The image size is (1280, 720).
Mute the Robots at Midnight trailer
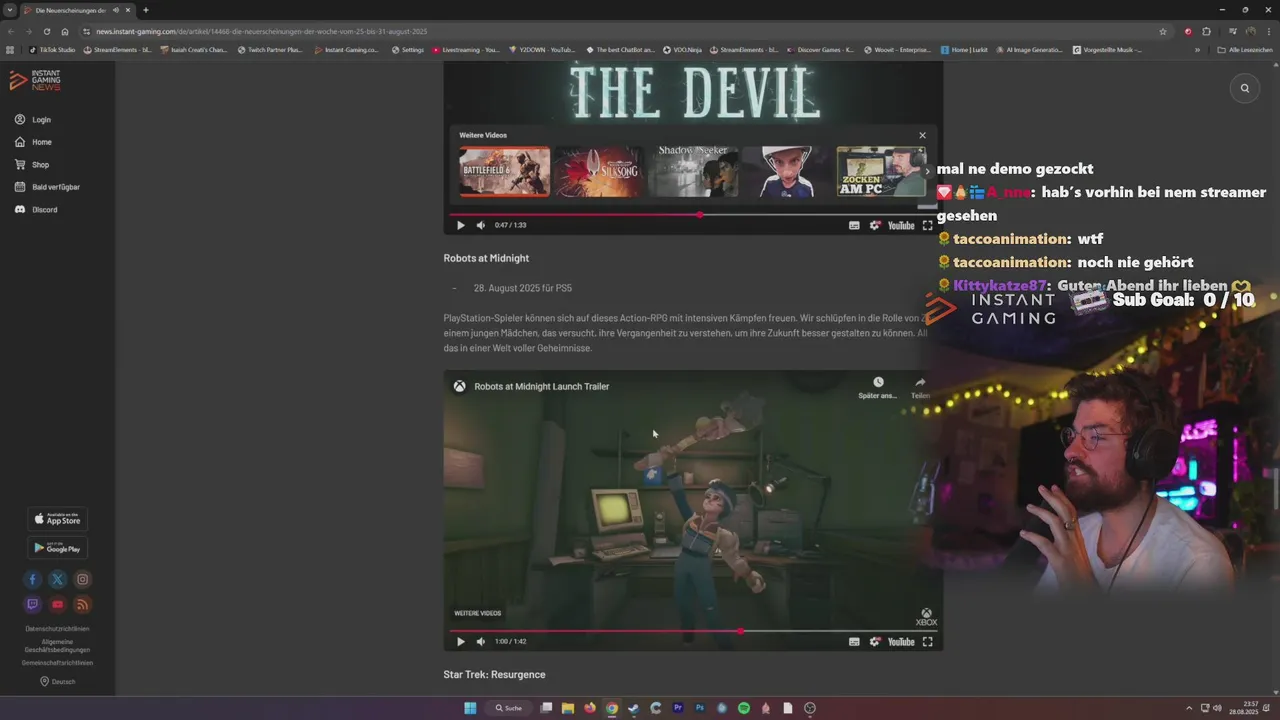[481, 642]
